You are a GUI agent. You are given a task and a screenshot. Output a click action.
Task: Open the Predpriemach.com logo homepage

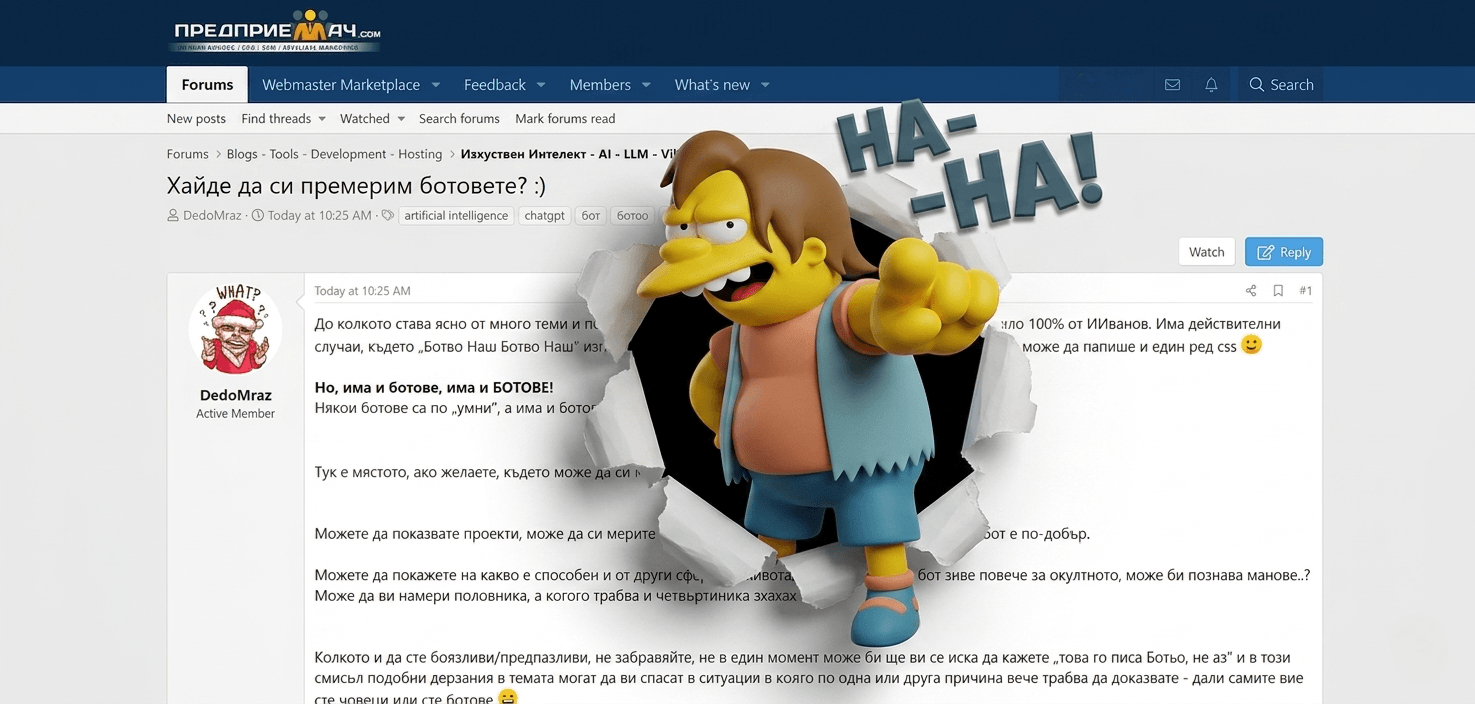click(x=277, y=32)
